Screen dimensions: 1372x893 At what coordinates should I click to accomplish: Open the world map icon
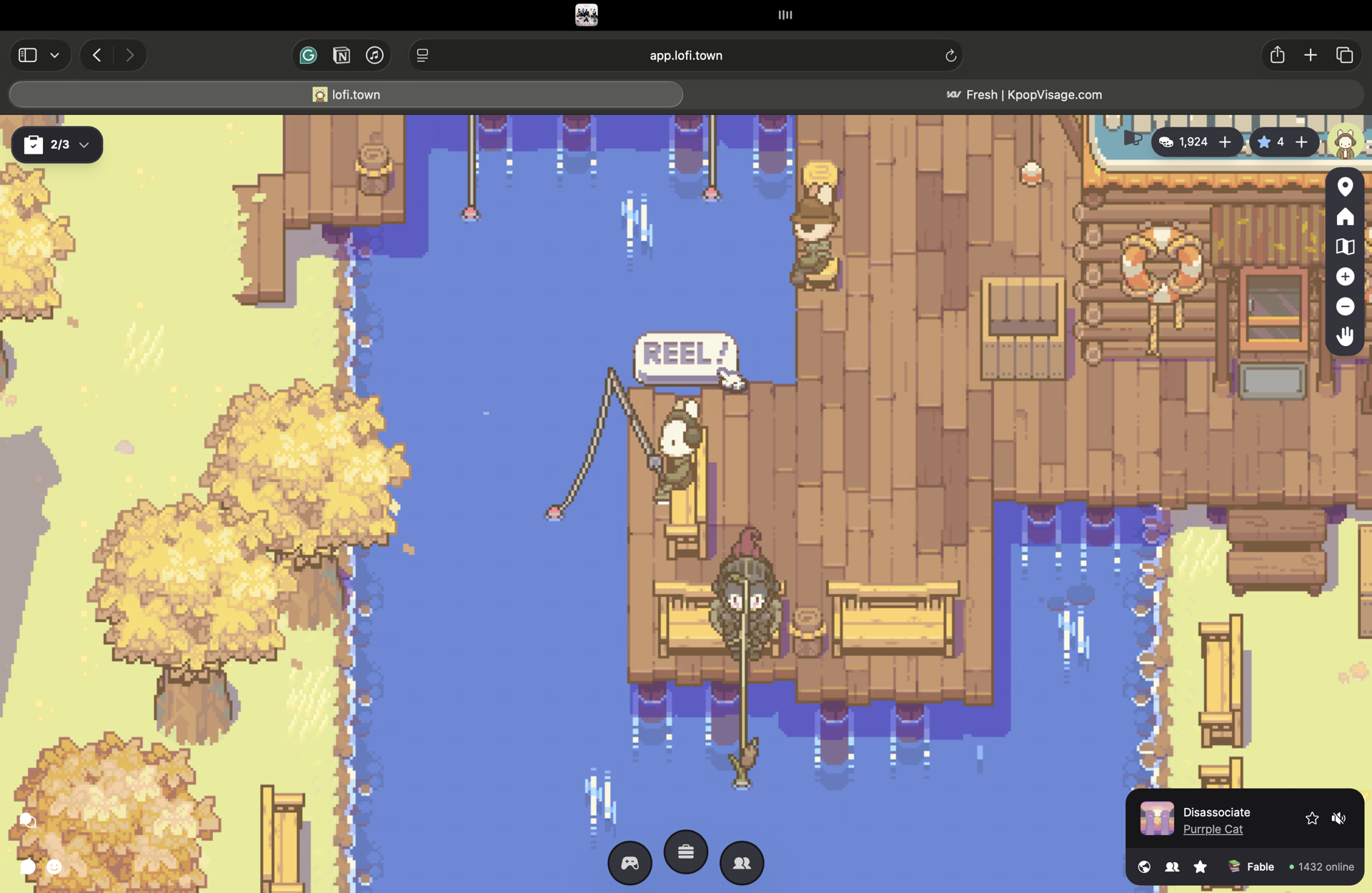point(1345,247)
